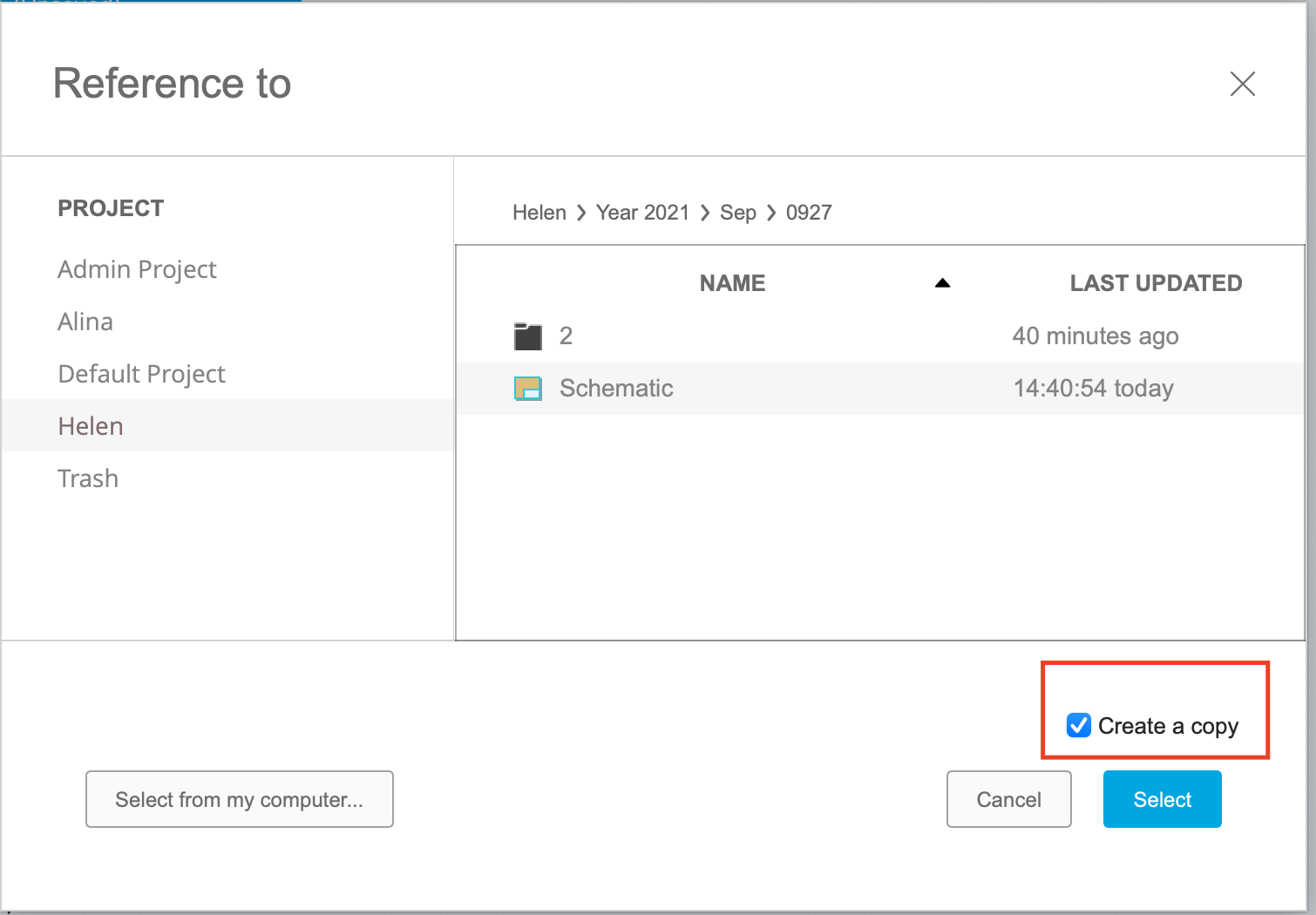
Task: Click the Select button
Action: [1162, 799]
